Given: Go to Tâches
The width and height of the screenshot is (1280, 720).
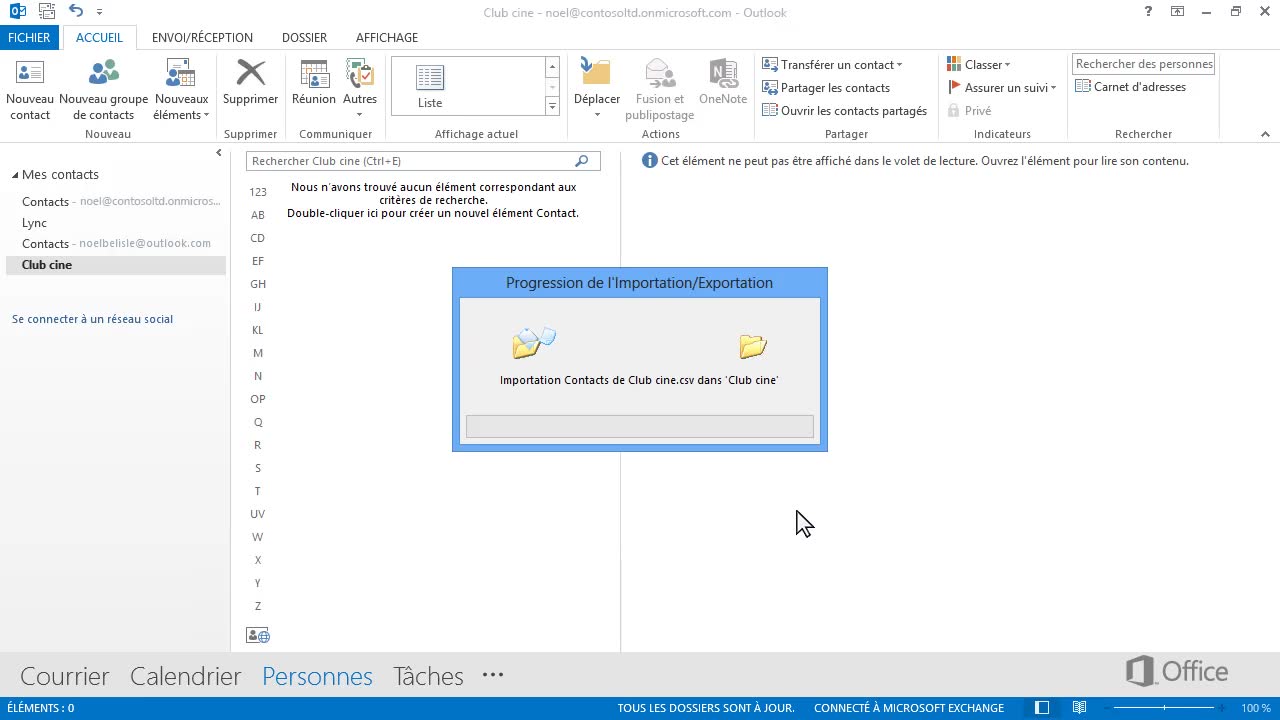Looking at the screenshot, I should coord(428,676).
